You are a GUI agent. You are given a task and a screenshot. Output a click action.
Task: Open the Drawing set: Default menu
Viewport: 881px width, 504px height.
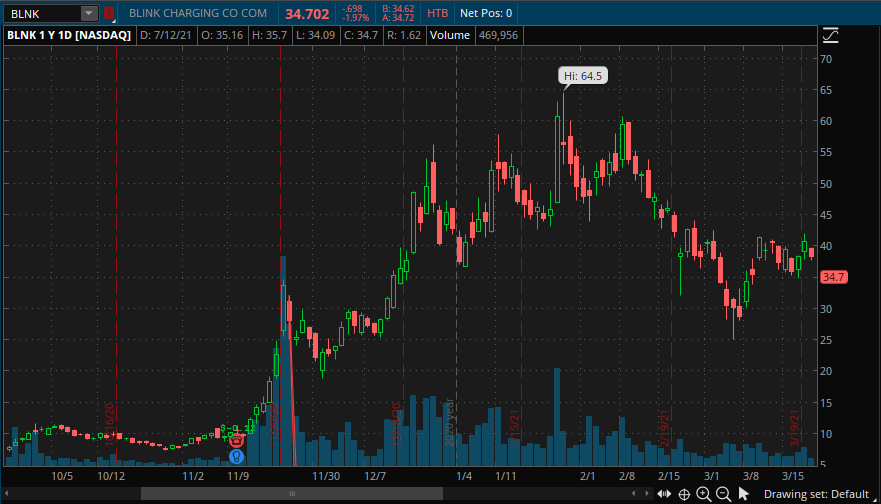point(816,494)
